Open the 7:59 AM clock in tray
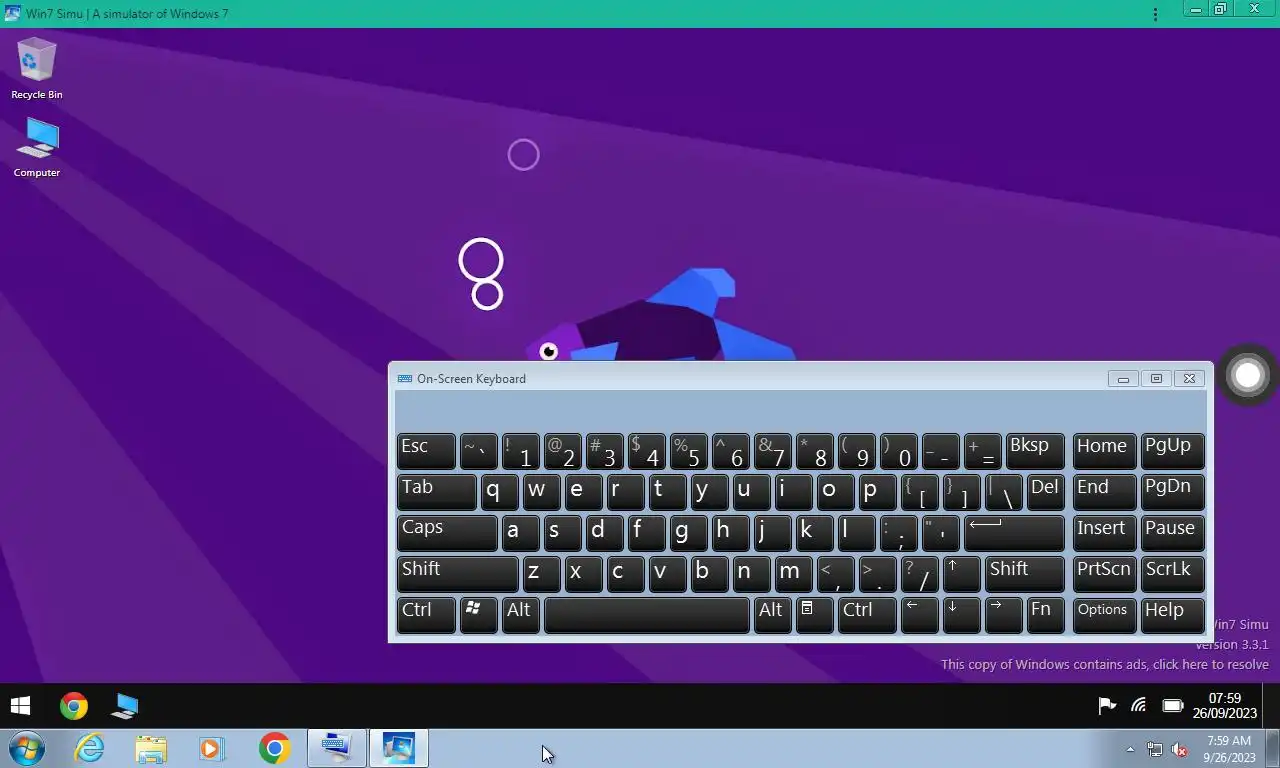 click(1229, 749)
